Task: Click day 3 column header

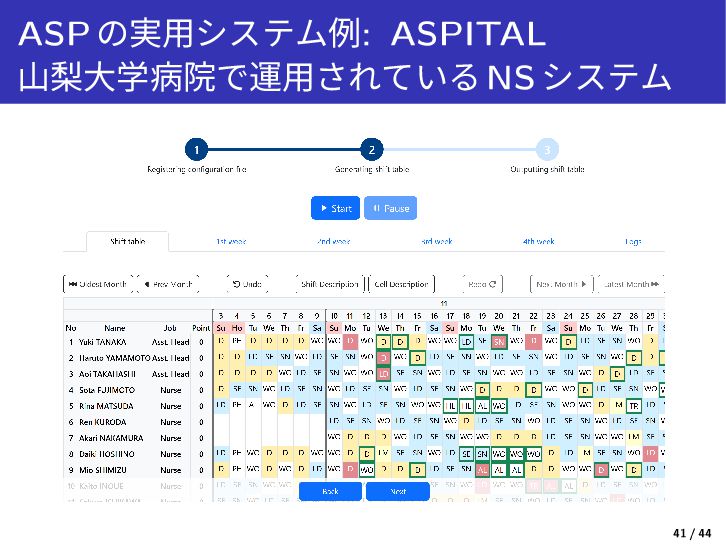Action: point(221,316)
